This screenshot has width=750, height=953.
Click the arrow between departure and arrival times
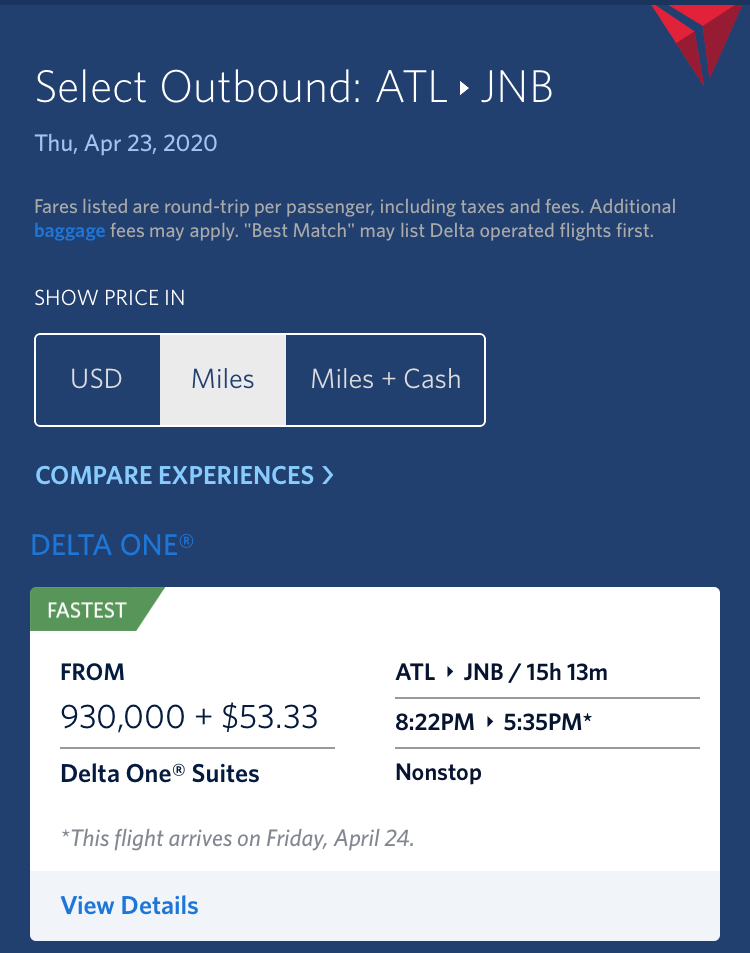[490, 722]
